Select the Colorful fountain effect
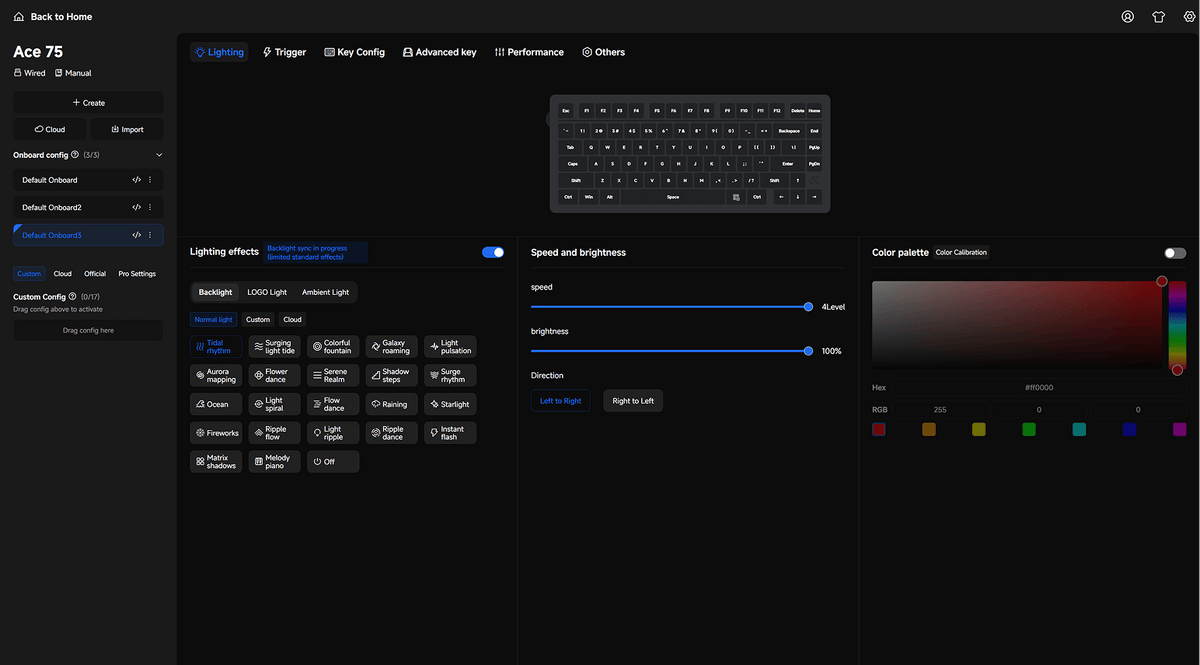This screenshot has width=1200, height=665. (x=333, y=347)
